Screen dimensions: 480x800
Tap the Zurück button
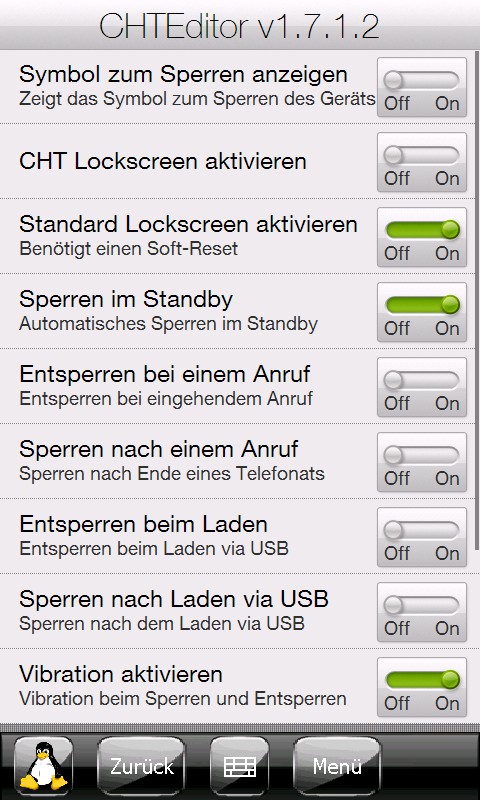click(141, 765)
